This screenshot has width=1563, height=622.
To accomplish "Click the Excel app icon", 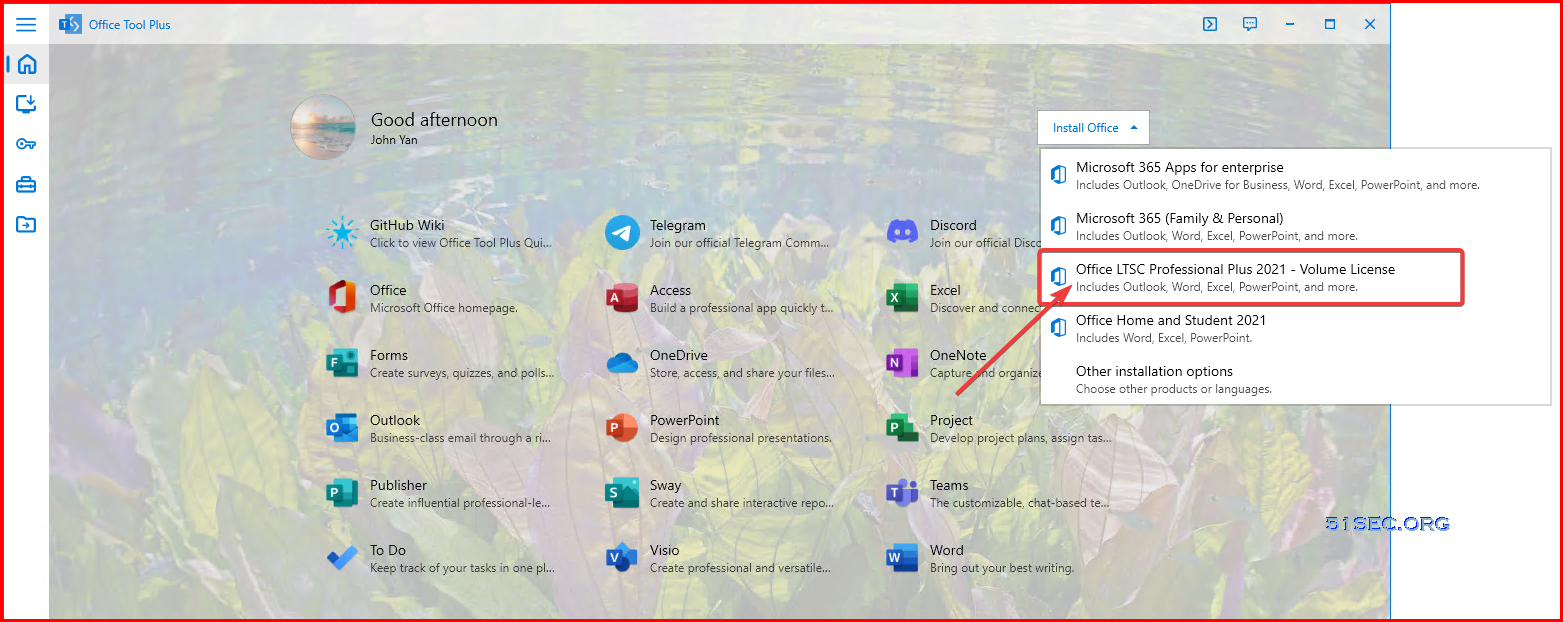I will tap(902, 298).
